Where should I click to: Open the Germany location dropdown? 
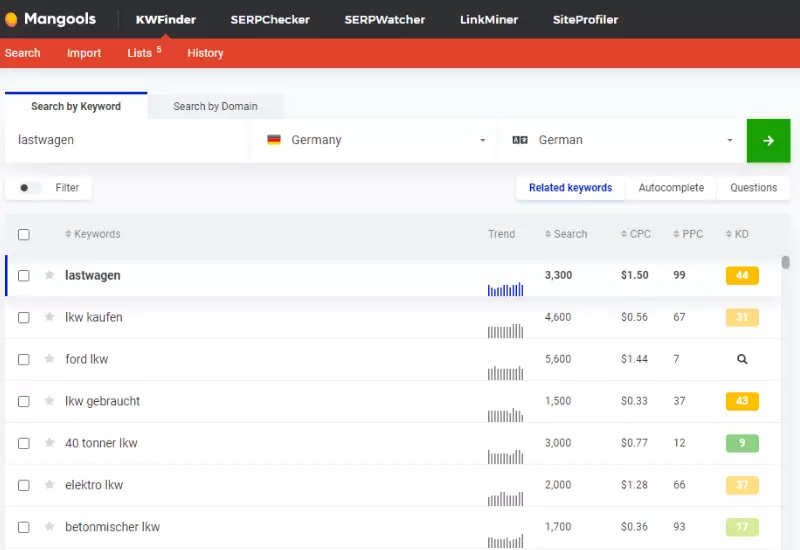pyautogui.click(x=375, y=140)
